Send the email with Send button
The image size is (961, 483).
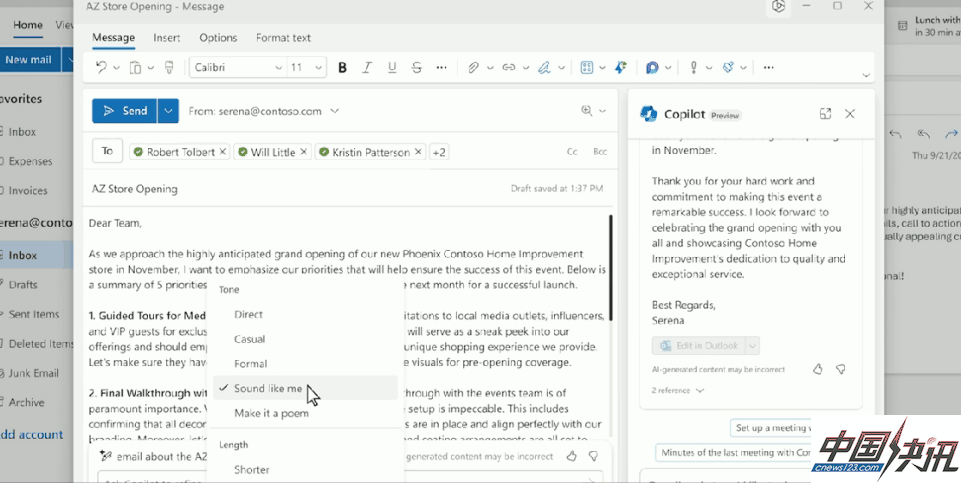point(125,111)
